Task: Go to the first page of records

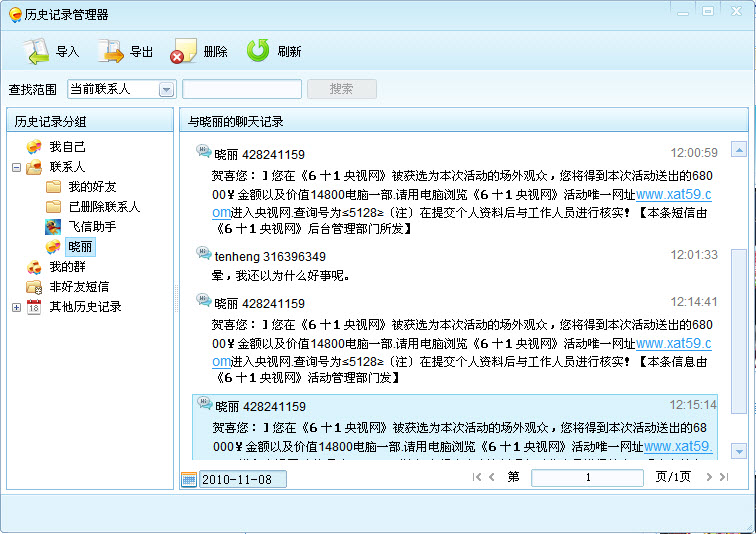Action: pyautogui.click(x=477, y=478)
